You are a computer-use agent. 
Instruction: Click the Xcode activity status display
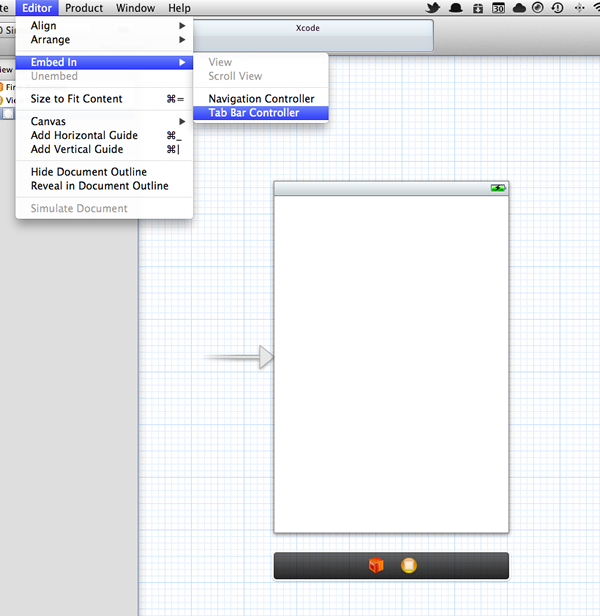(x=308, y=35)
